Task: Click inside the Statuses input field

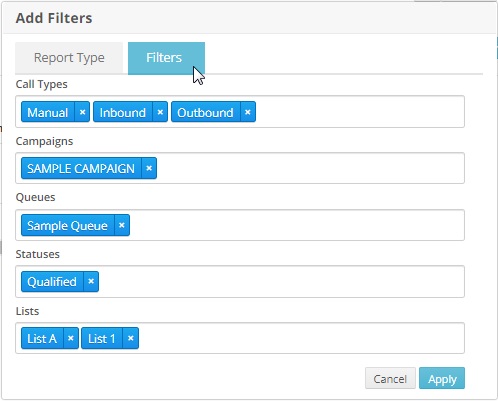Action: pyautogui.click(x=240, y=282)
